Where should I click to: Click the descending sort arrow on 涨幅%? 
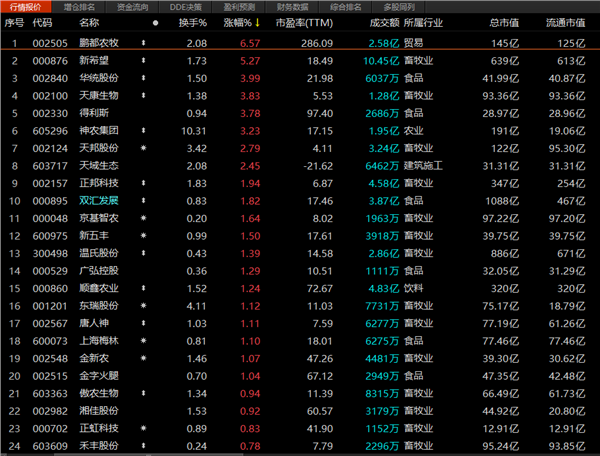258,22
